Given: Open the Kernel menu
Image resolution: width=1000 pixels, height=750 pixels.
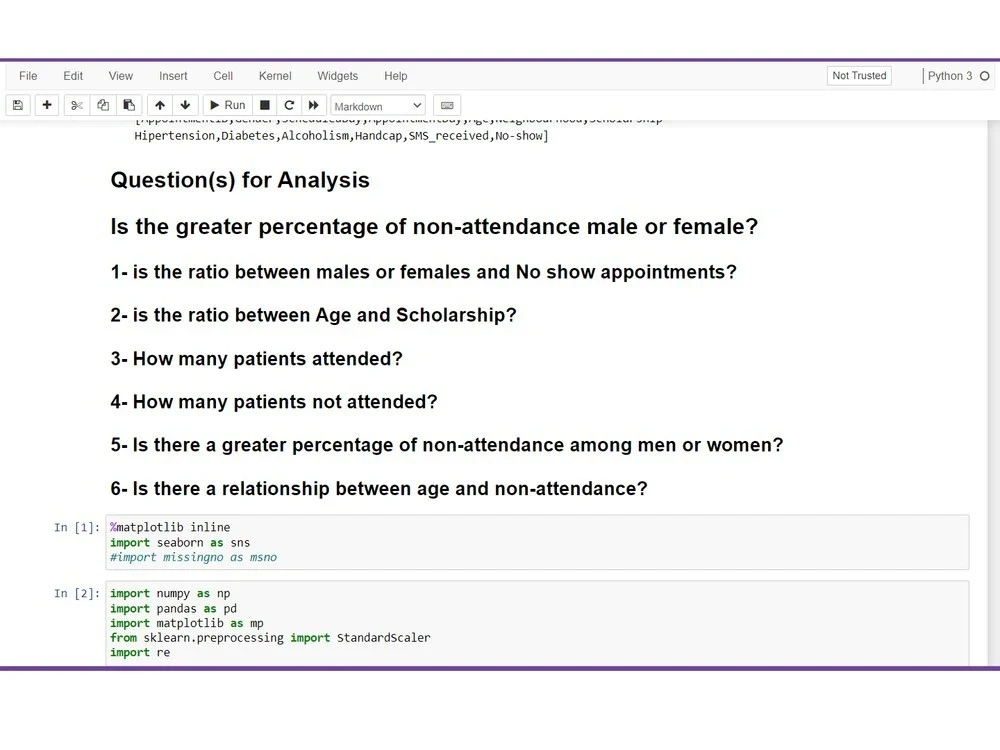Looking at the screenshot, I should pos(275,76).
